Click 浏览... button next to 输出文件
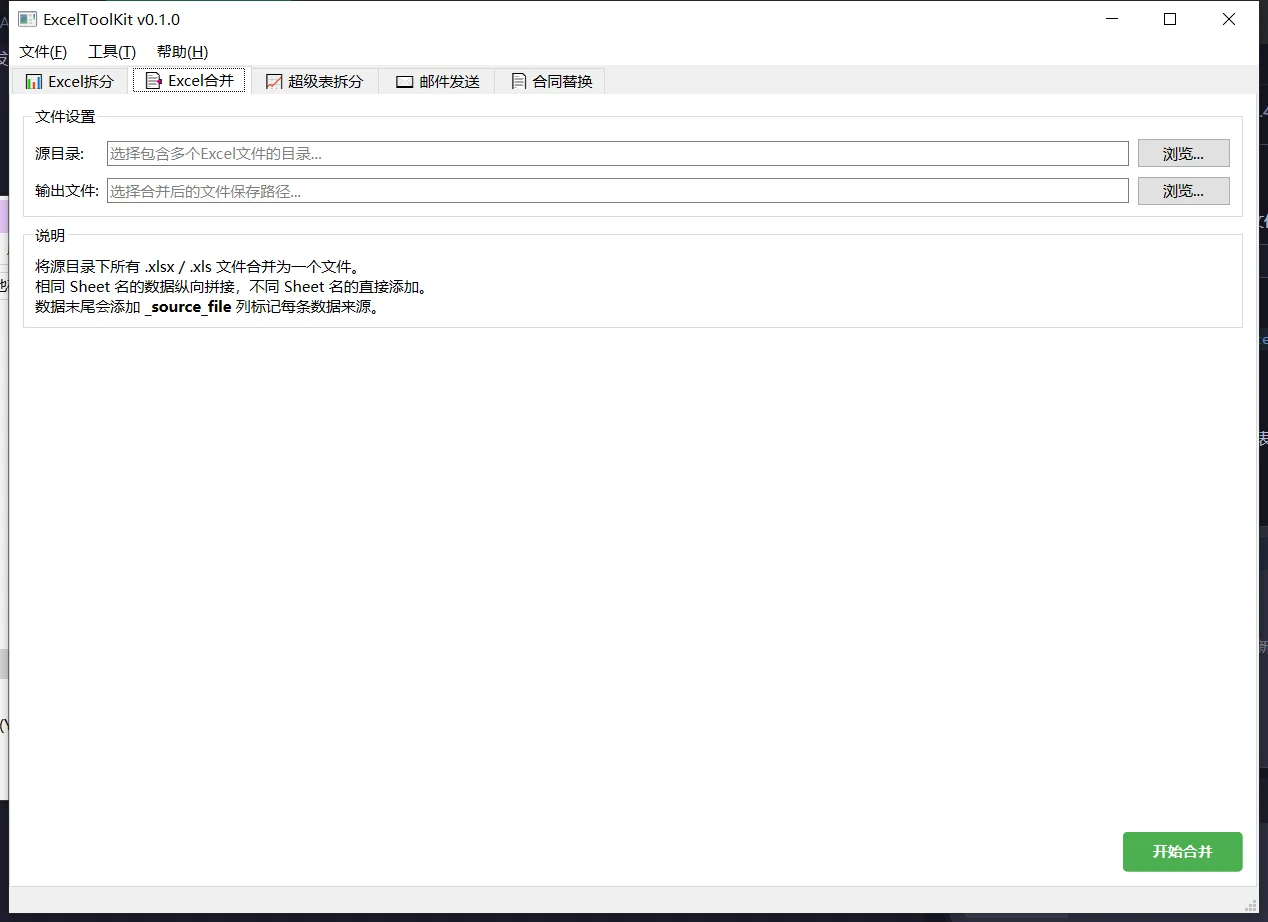Image resolution: width=1268 pixels, height=922 pixels. tap(1184, 191)
